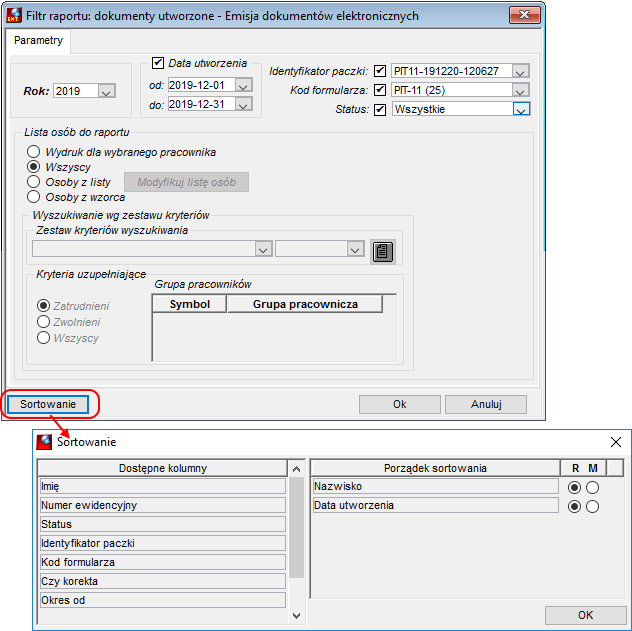
Task: Select Data utworzenia in sort order list
Action: (436, 505)
